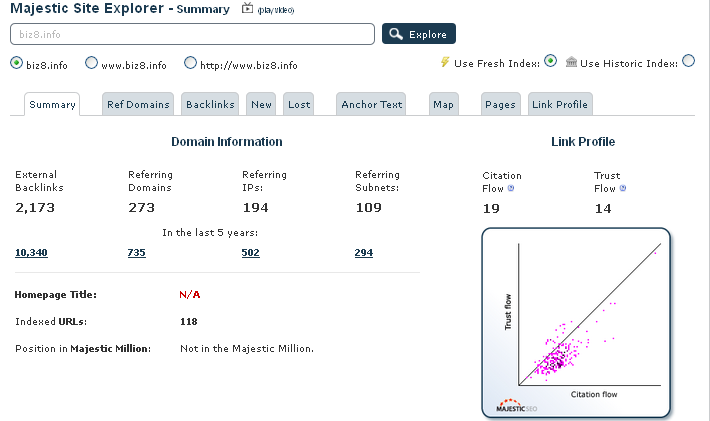Viewport: 710px width, 421px height.
Task: Open the 10,340 backlinks link
Action: point(31,253)
